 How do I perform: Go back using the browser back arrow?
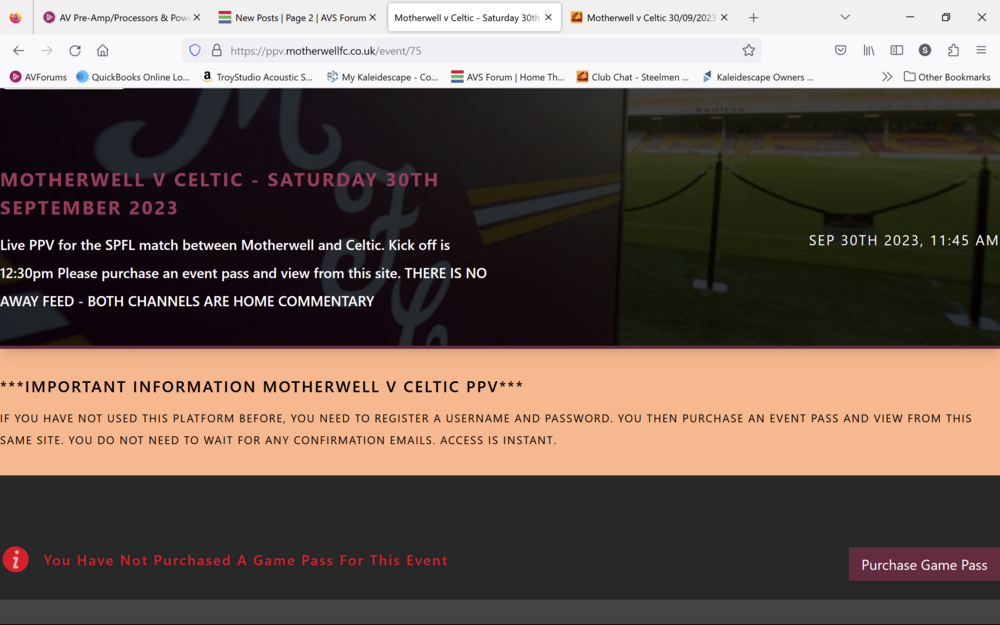click(x=18, y=50)
